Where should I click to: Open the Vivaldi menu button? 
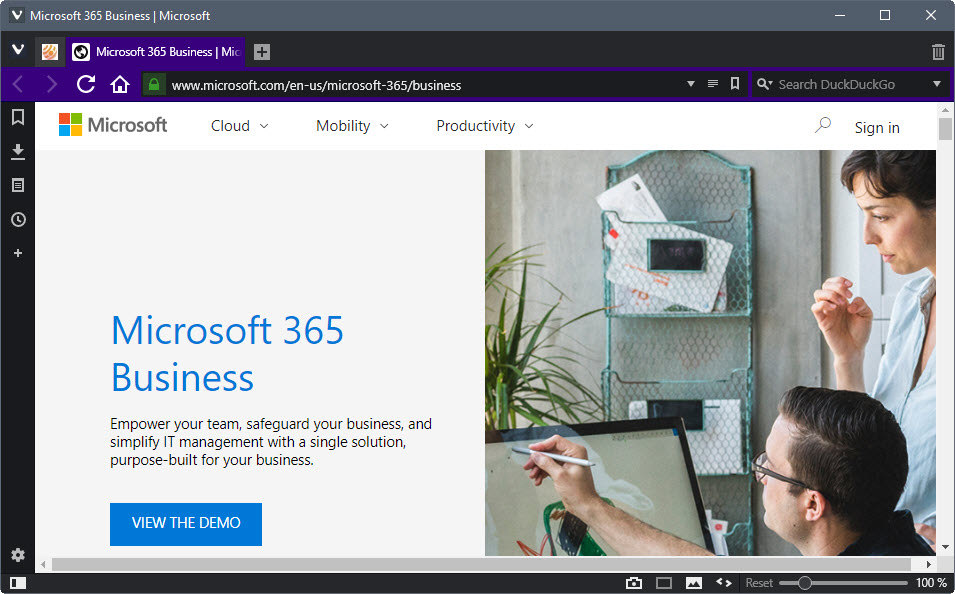pos(18,50)
